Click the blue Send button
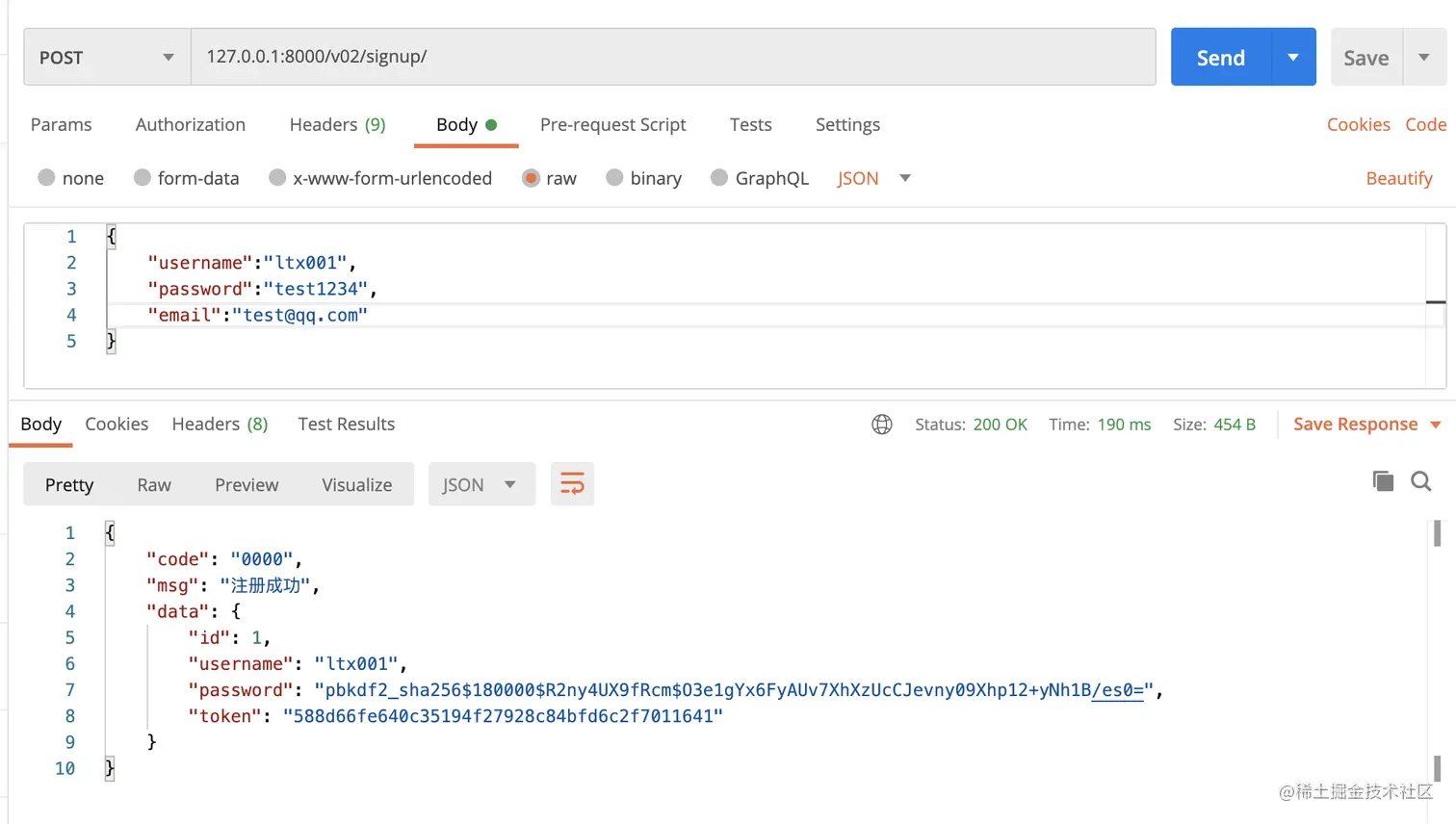The width and height of the screenshot is (1456, 824). 1220,58
